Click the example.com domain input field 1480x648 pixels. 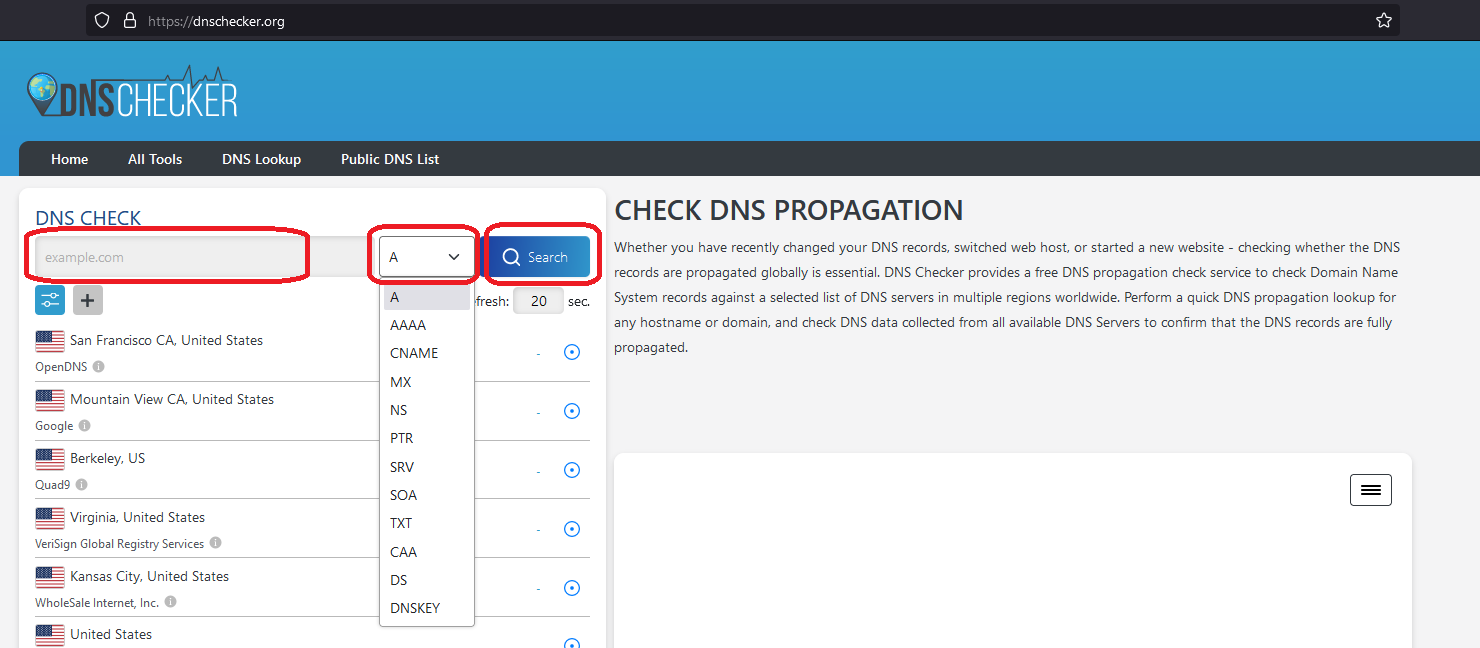click(170, 257)
